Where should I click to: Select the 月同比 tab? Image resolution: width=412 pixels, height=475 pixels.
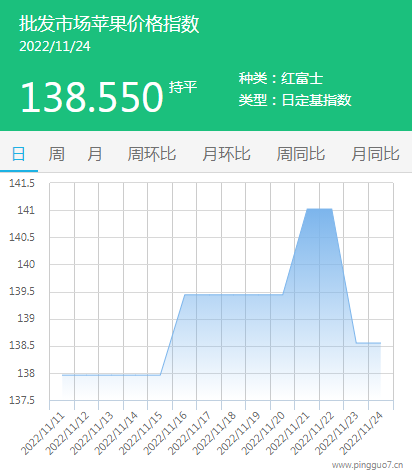coord(375,154)
